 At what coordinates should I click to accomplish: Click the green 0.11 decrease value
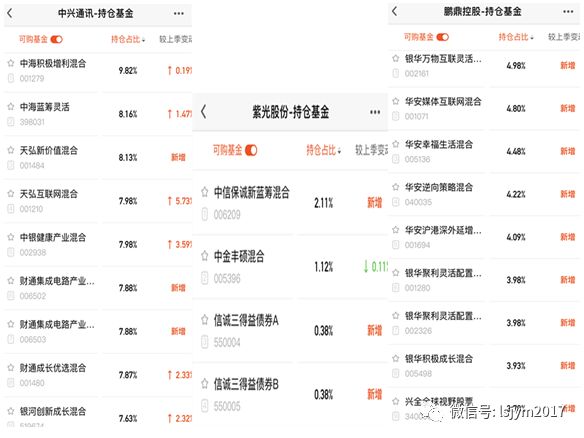[375, 267]
